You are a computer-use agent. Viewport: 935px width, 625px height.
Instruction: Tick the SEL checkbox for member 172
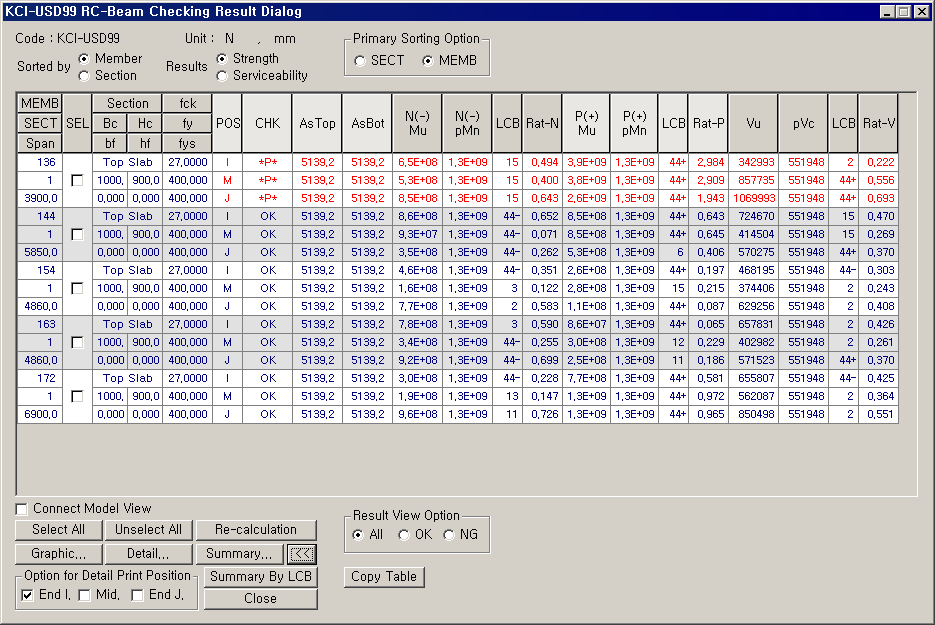(x=77, y=396)
